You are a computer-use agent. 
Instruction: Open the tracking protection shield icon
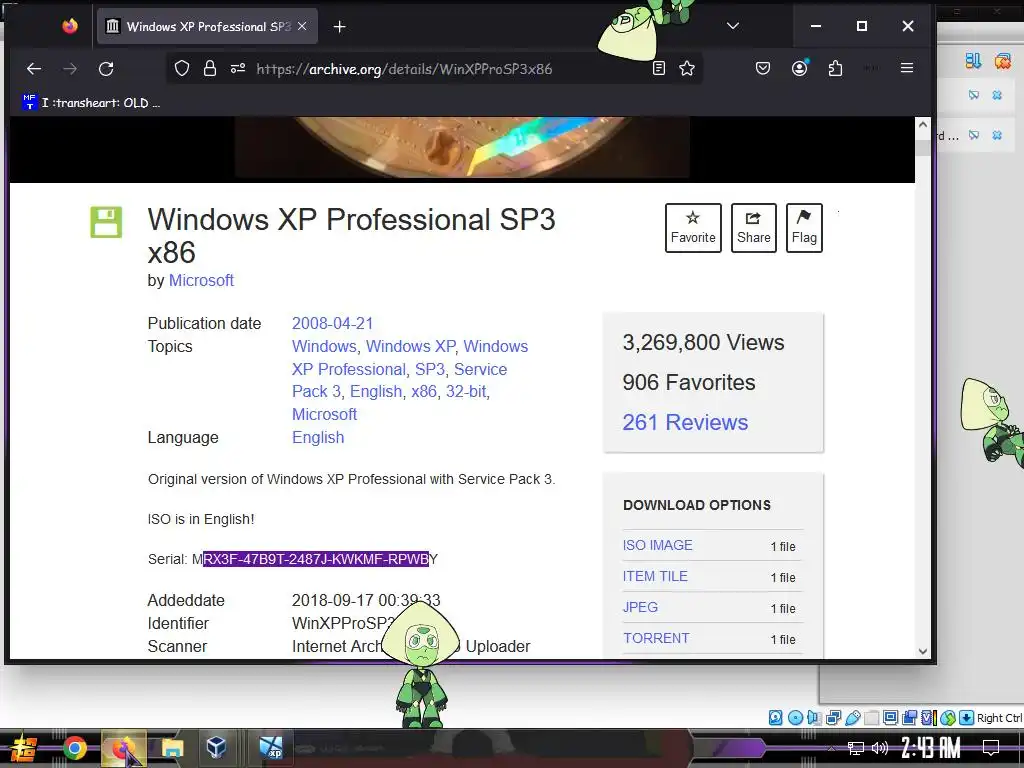[x=182, y=69]
